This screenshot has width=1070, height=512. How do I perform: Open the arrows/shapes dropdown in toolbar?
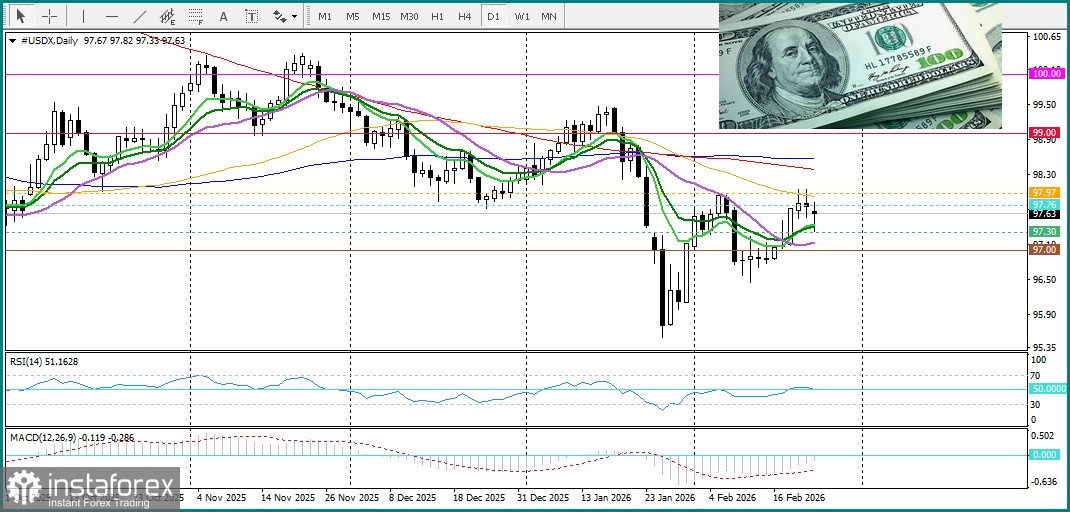[x=284, y=17]
